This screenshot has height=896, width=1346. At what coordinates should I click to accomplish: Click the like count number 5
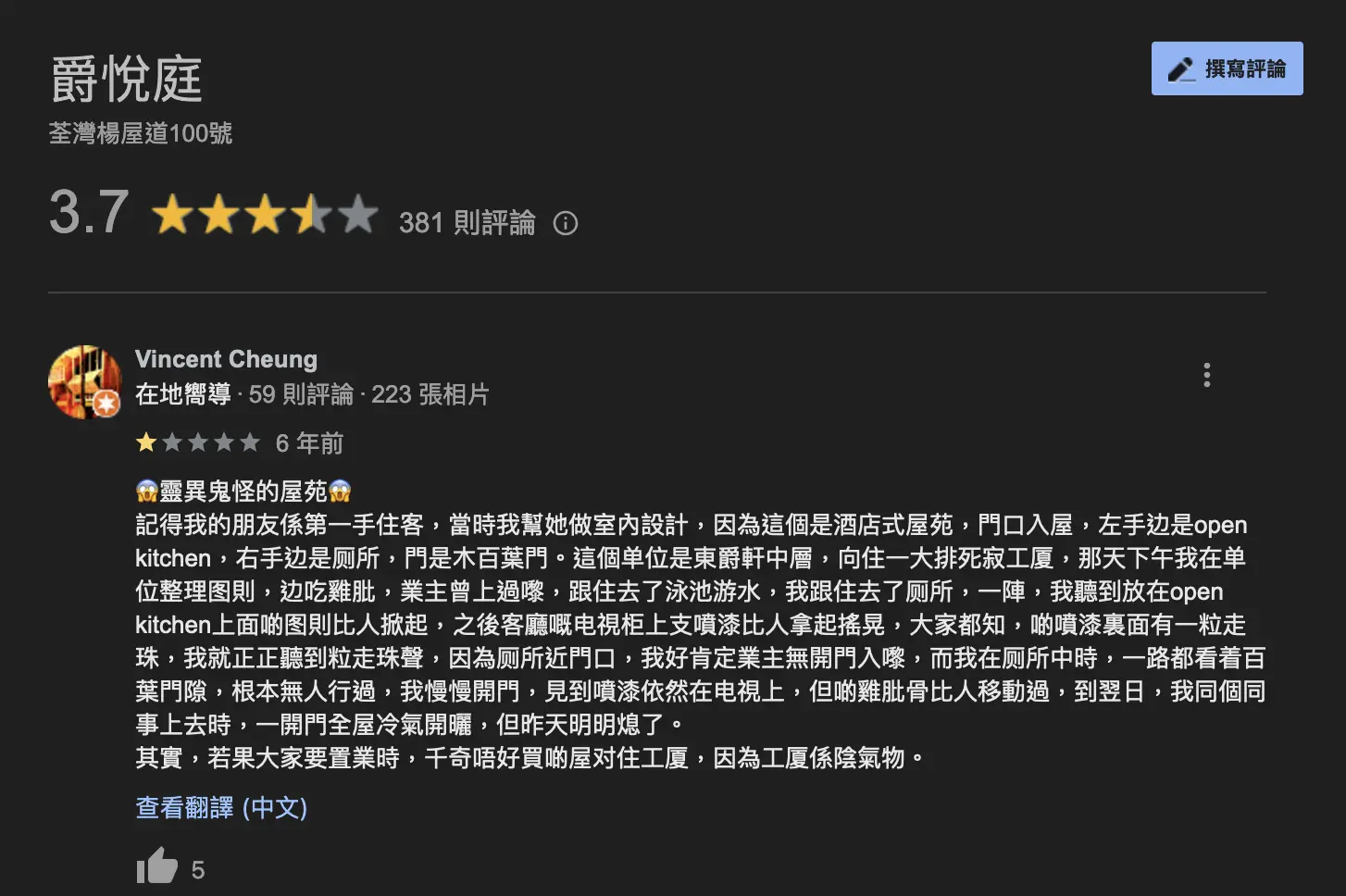click(x=198, y=870)
